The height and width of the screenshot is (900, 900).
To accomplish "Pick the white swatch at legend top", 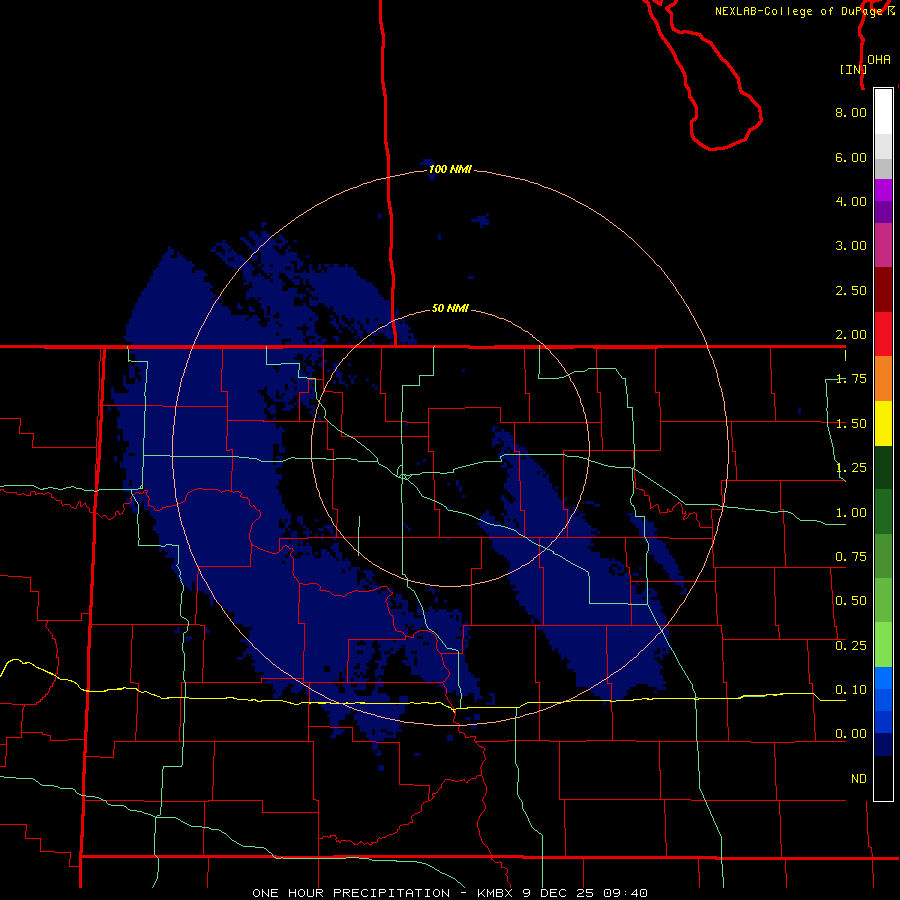I will 883,112.
